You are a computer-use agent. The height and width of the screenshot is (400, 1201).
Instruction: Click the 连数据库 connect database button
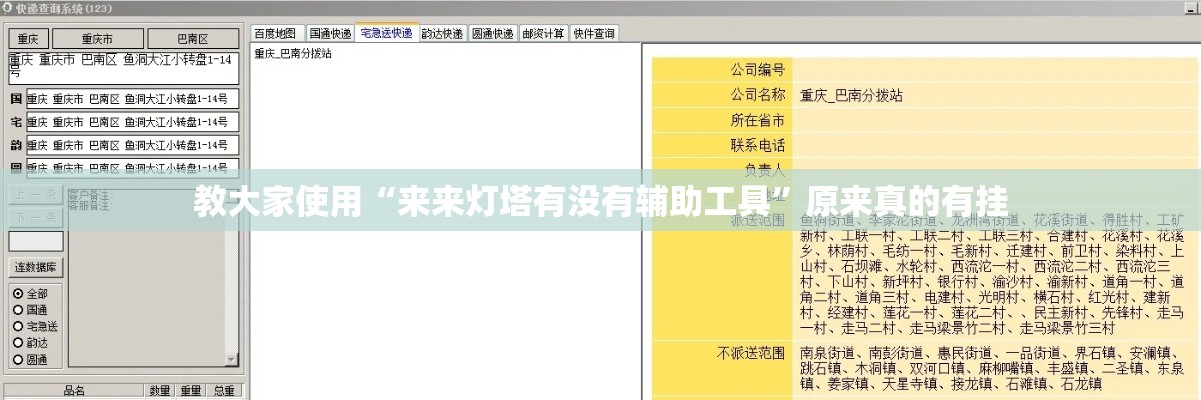36,267
